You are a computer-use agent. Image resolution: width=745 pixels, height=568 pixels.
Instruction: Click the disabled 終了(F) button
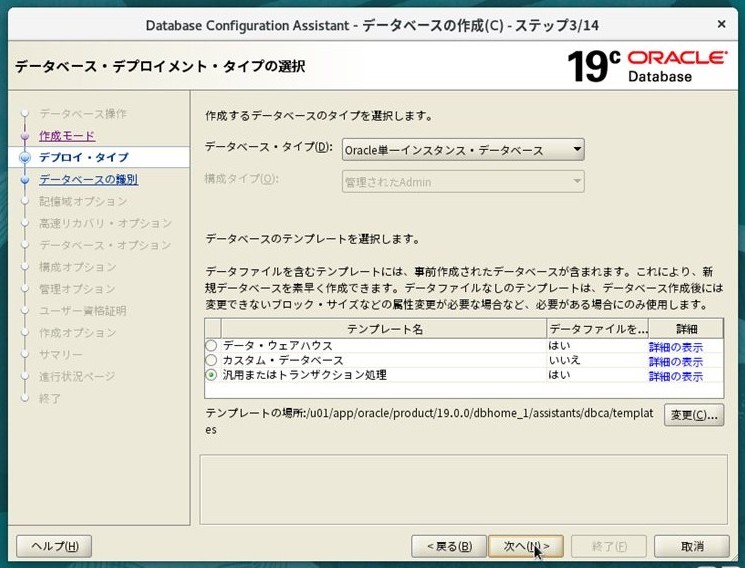[609, 546]
